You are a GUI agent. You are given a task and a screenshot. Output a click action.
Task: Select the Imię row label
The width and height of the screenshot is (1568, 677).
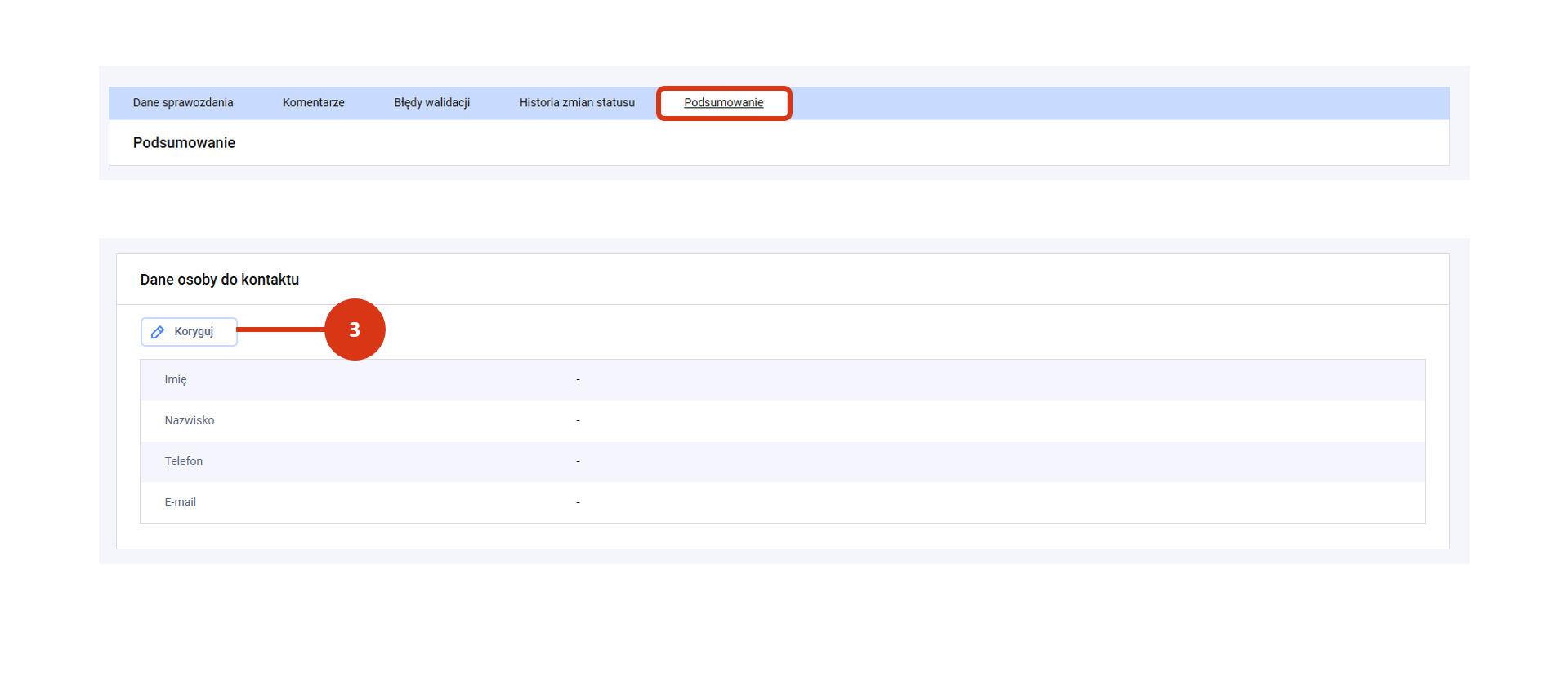[176, 380]
